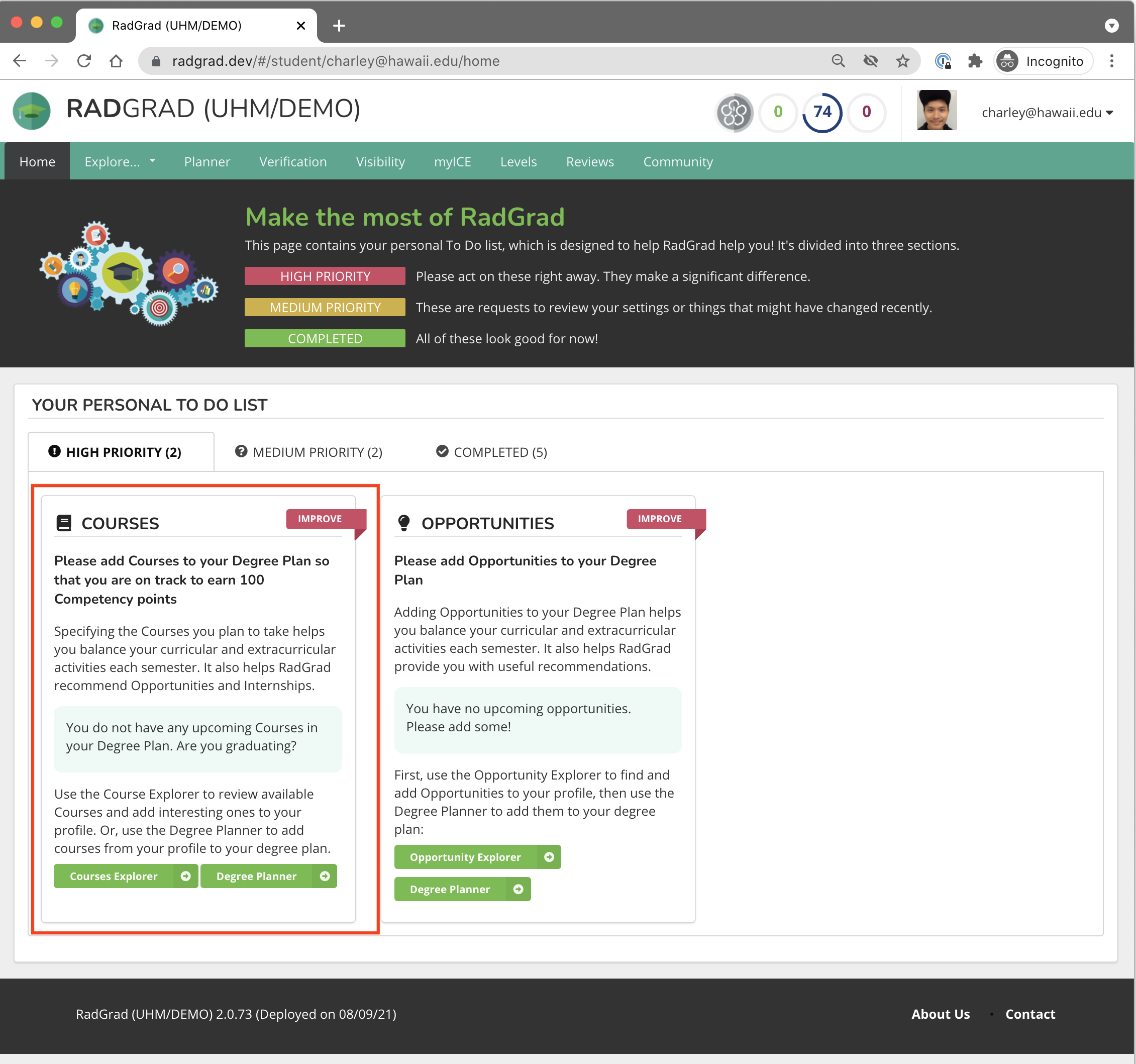Screen dimensions: 1136x1064
Task: Switch to the COMPLETED (5) tab
Action: [491, 452]
